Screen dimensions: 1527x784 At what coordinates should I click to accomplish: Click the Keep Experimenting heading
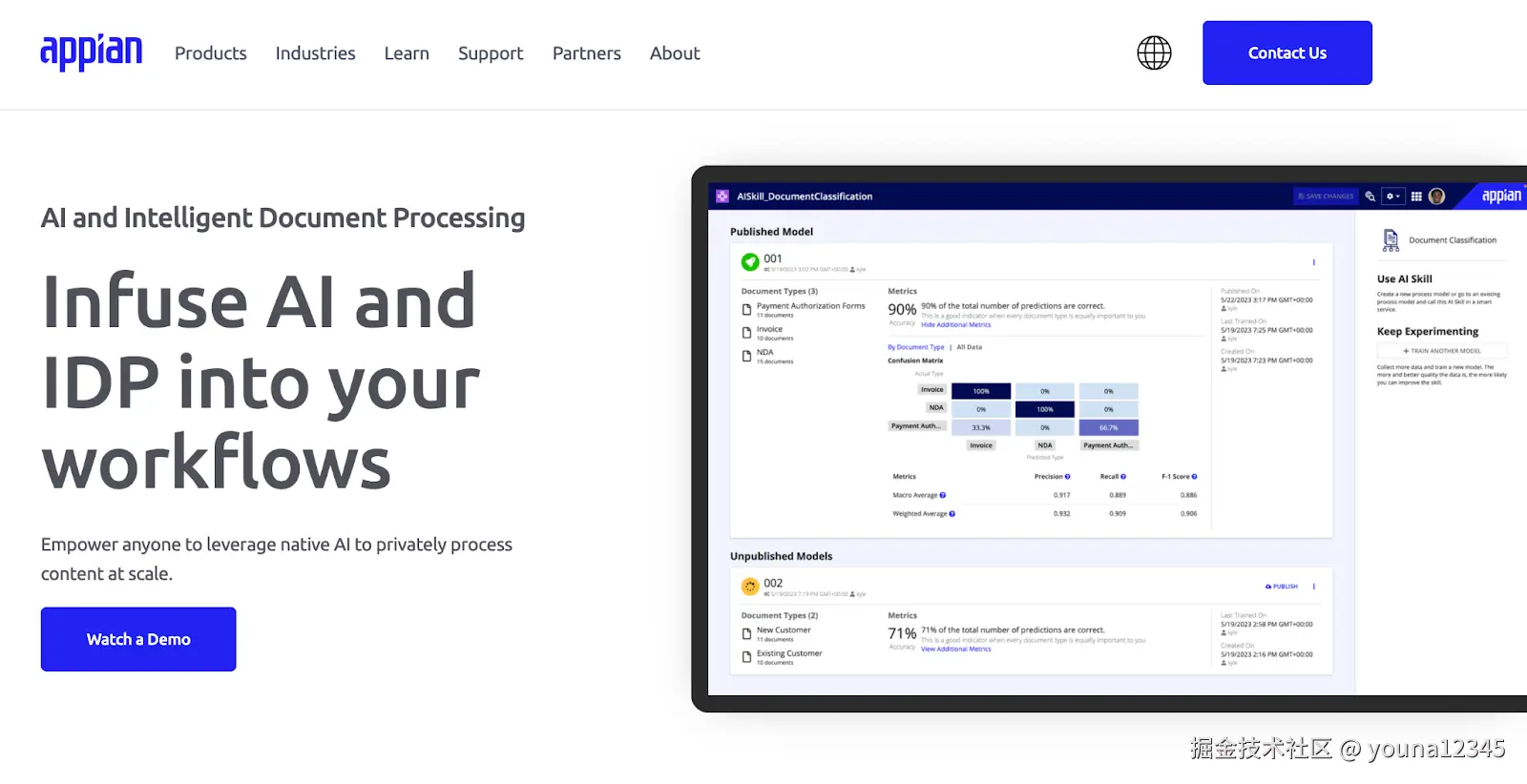(1428, 331)
